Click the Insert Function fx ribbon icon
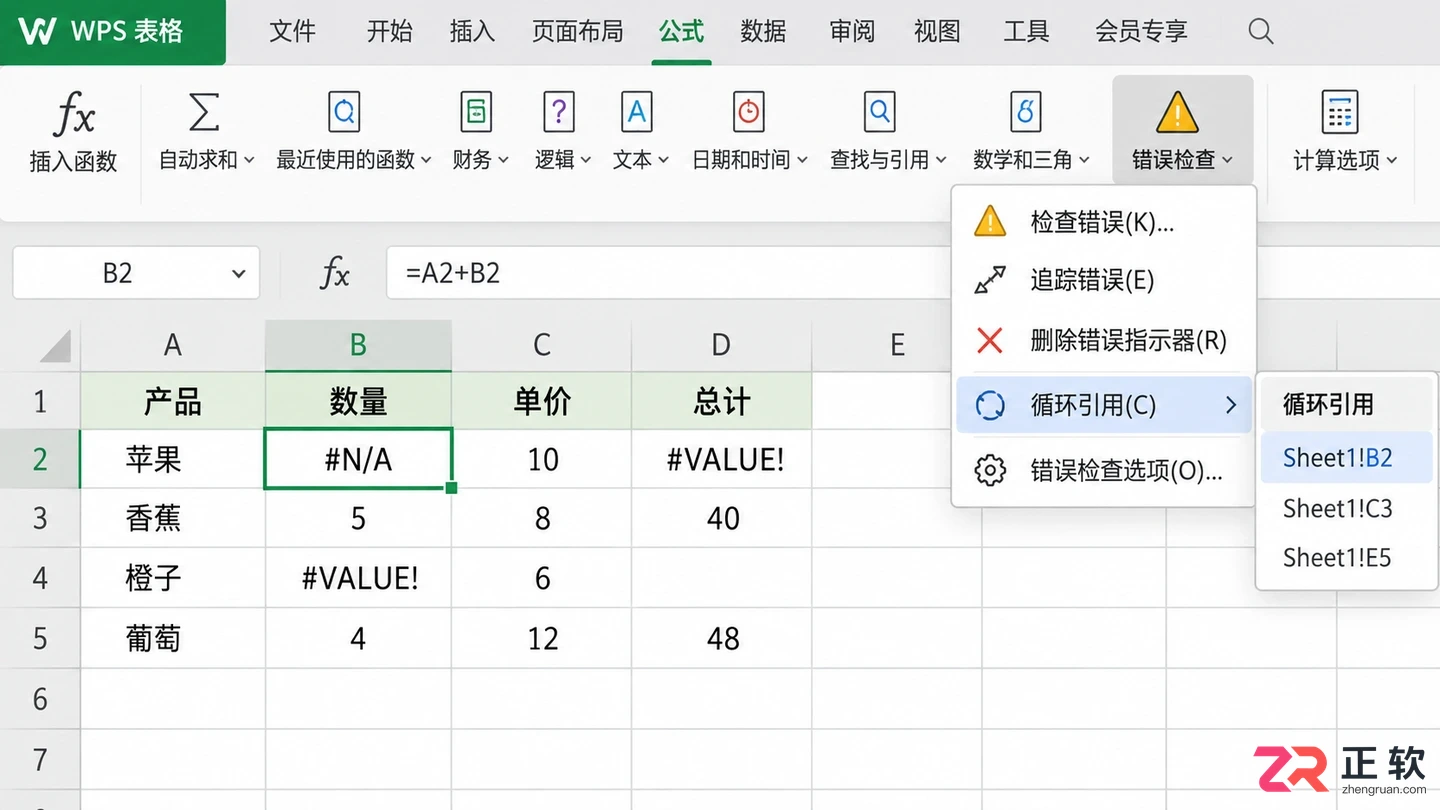This screenshot has height=810, width=1440. (74, 114)
